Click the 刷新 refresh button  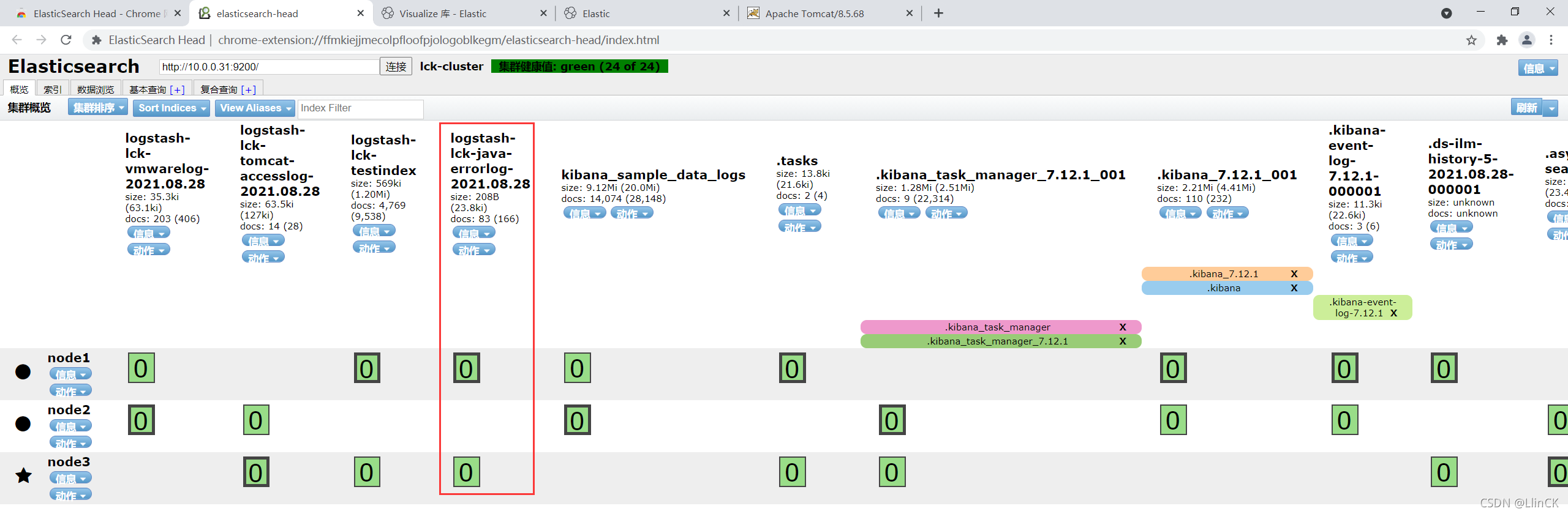click(1526, 108)
